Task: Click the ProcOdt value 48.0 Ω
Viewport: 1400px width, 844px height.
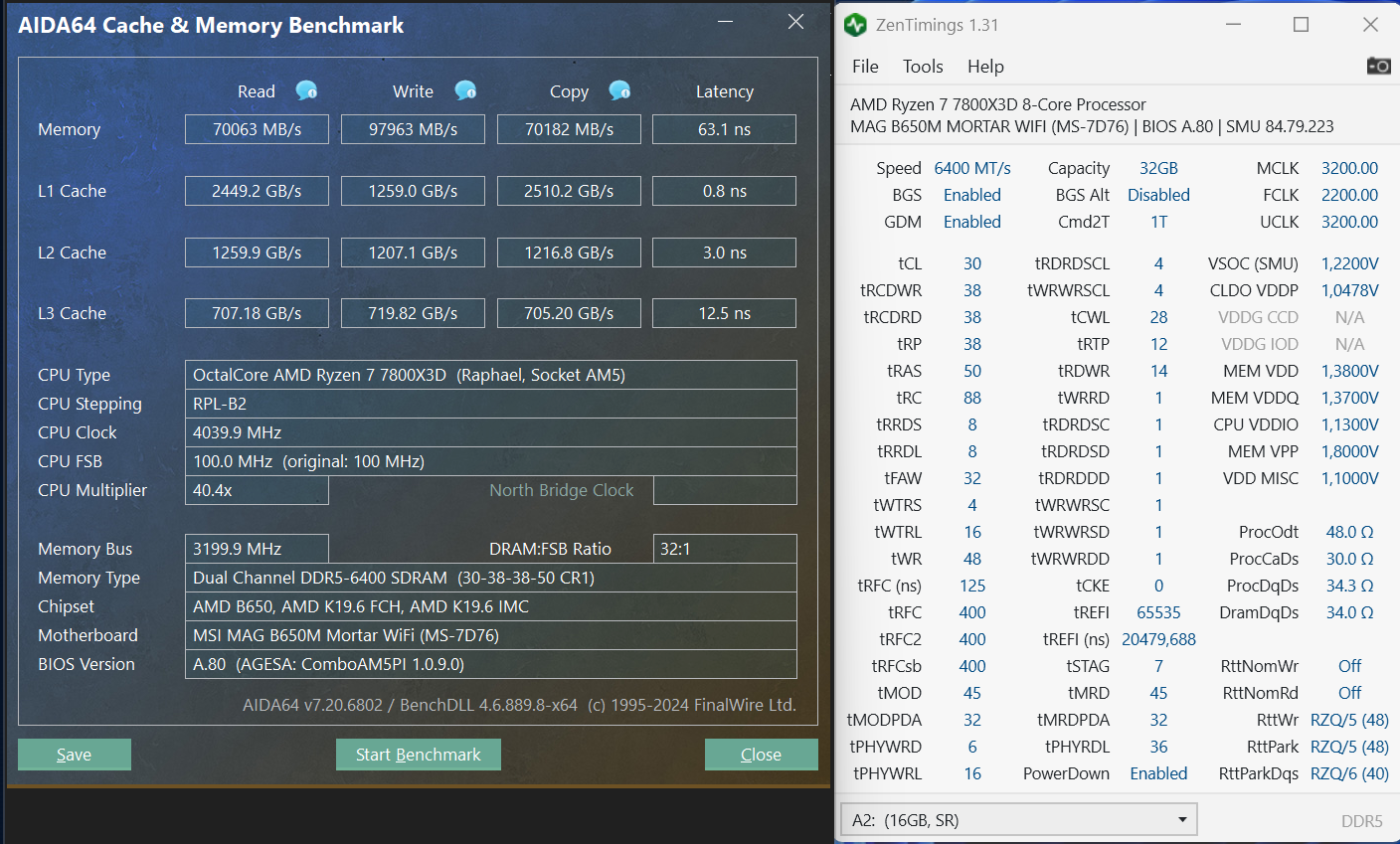Action: click(x=1349, y=532)
